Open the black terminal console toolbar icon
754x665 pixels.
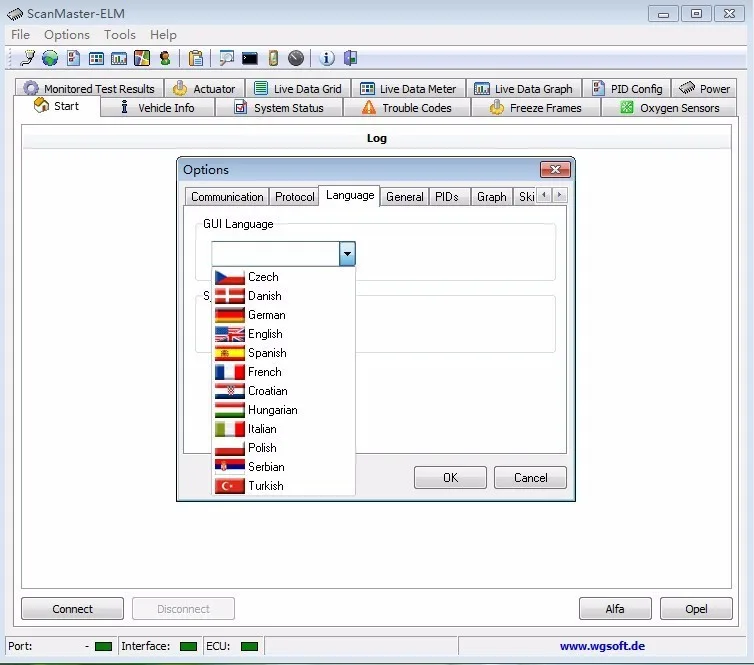click(250, 59)
